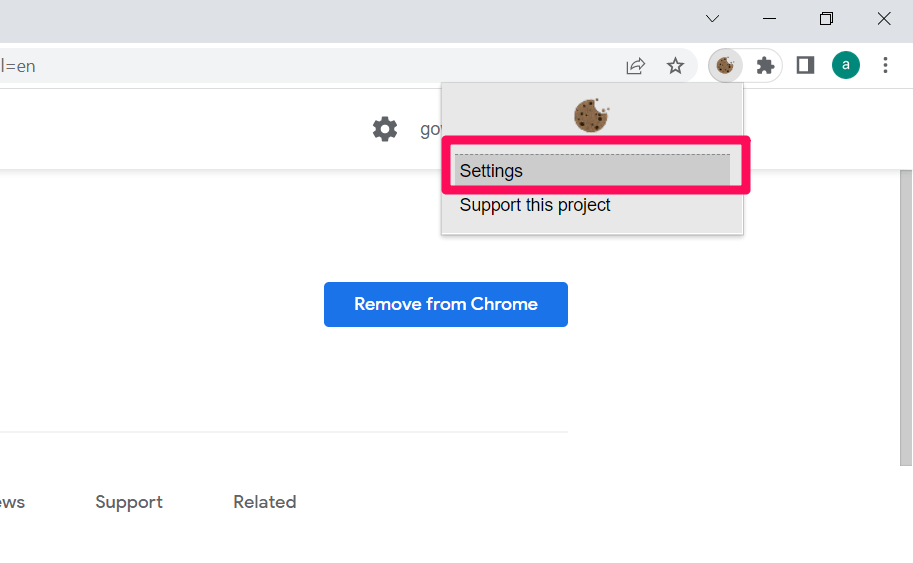
Task: Switch to the Related tab
Action: (264, 502)
